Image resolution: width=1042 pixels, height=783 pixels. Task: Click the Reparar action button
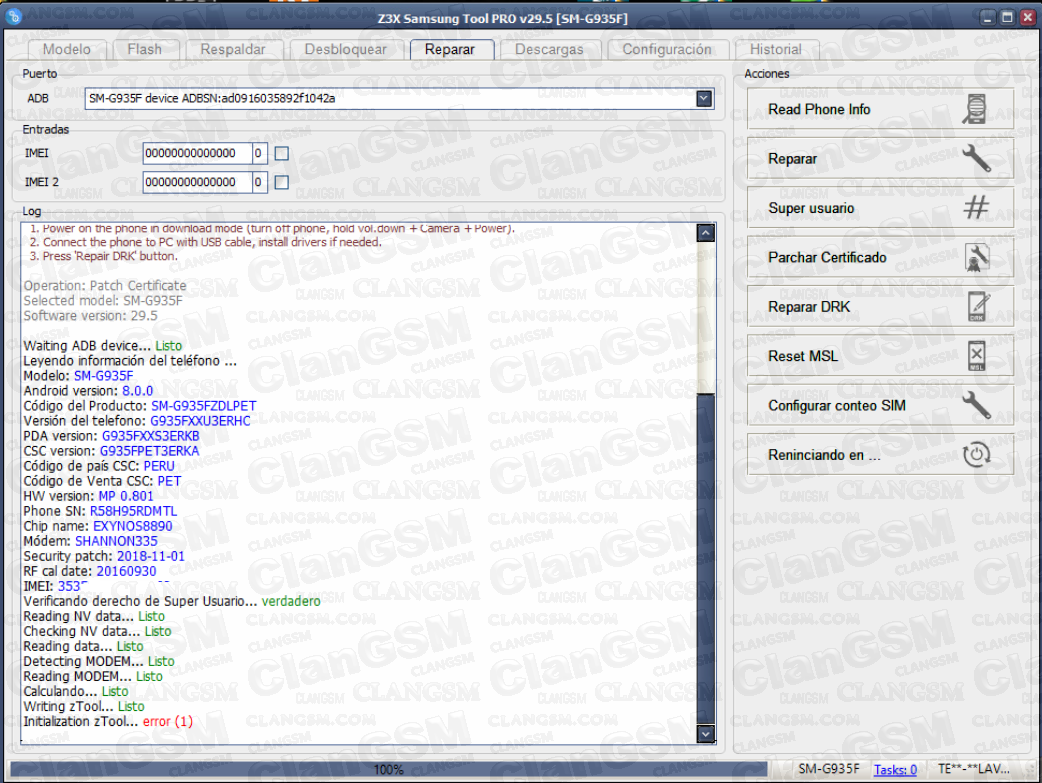pos(880,158)
